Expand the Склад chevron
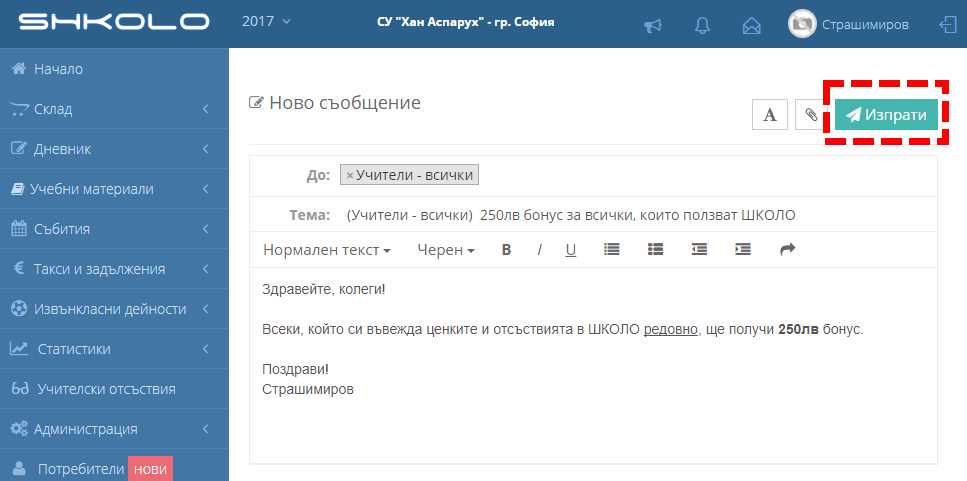Screen dimensions: 967x481 pos(205,109)
